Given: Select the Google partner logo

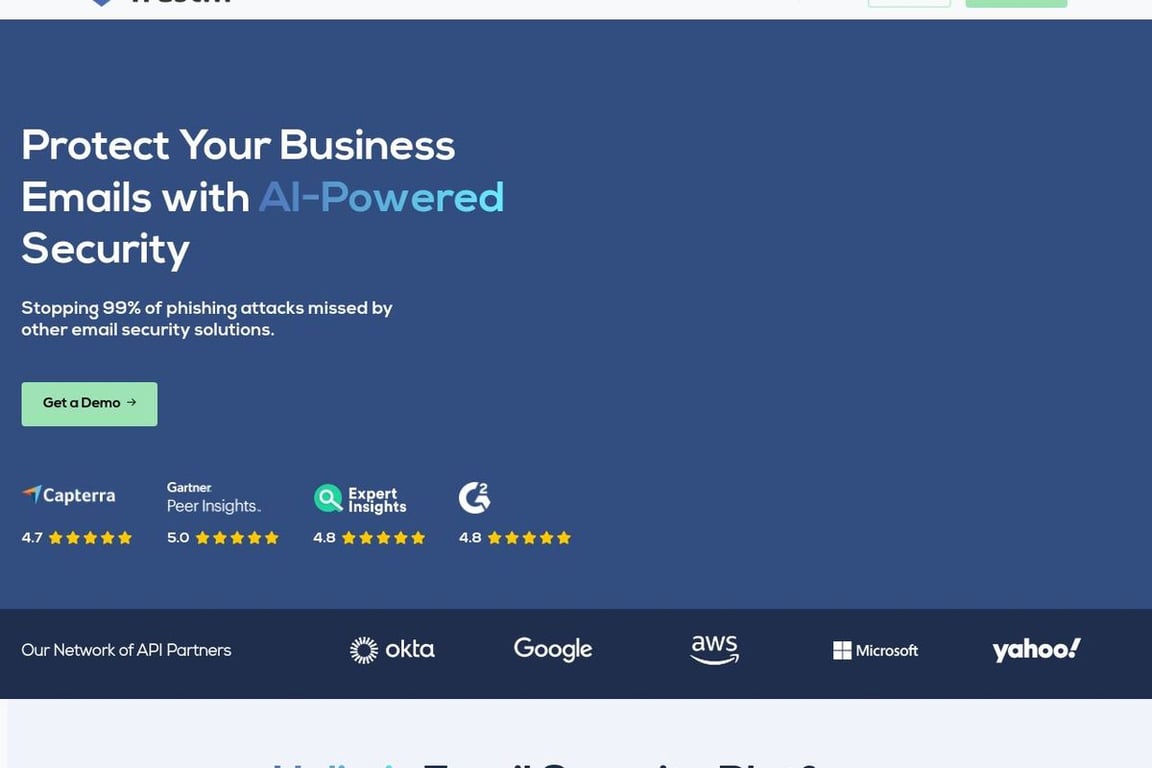Looking at the screenshot, I should point(552,649).
